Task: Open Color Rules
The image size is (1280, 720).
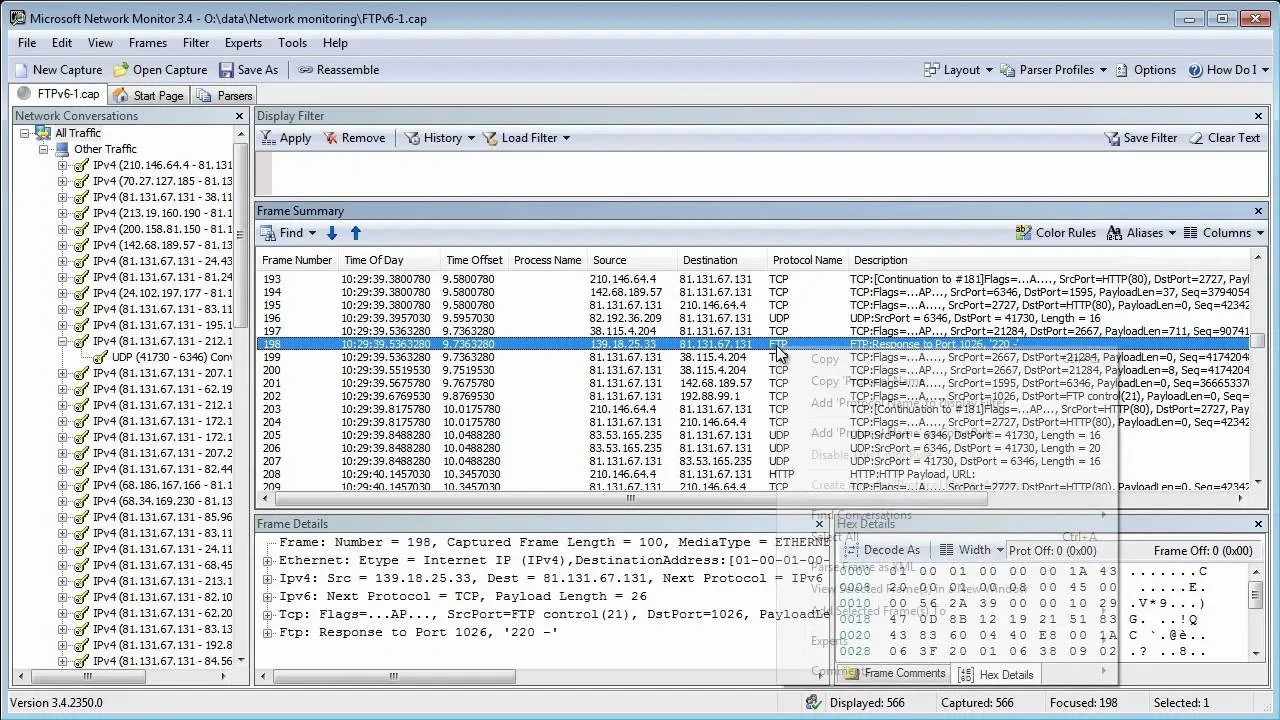Action: click(x=1055, y=233)
